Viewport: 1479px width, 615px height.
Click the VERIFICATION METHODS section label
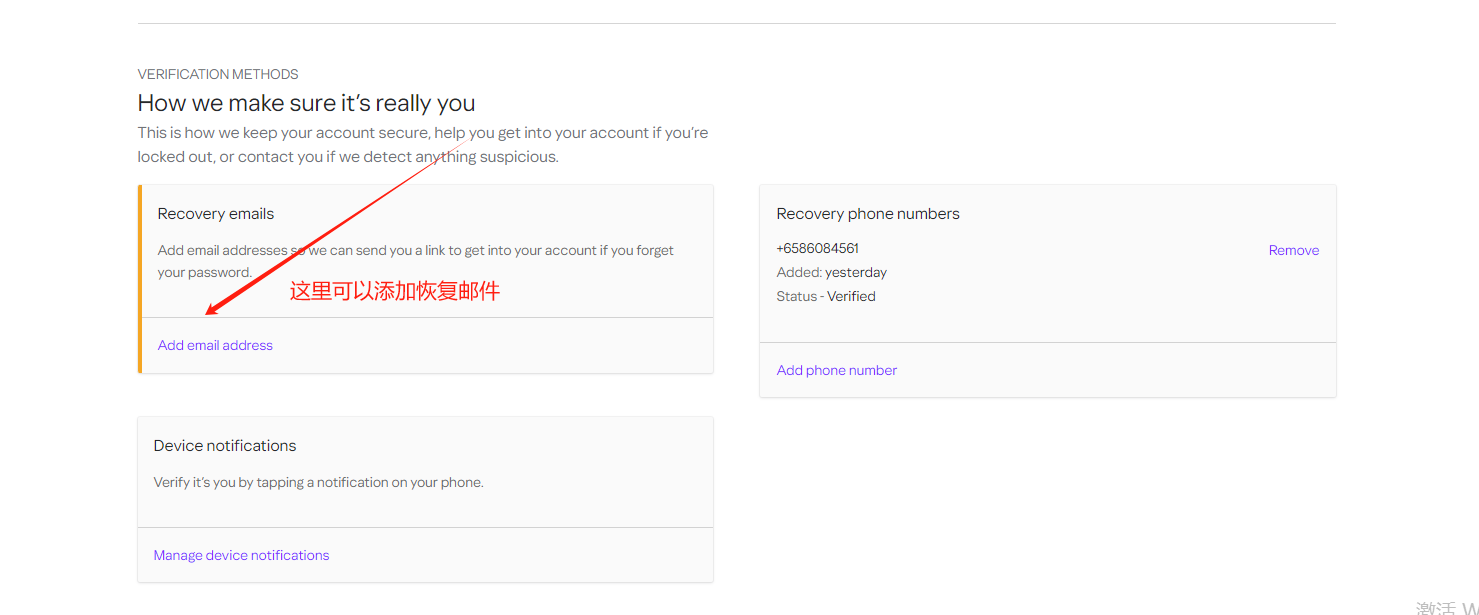218,74
